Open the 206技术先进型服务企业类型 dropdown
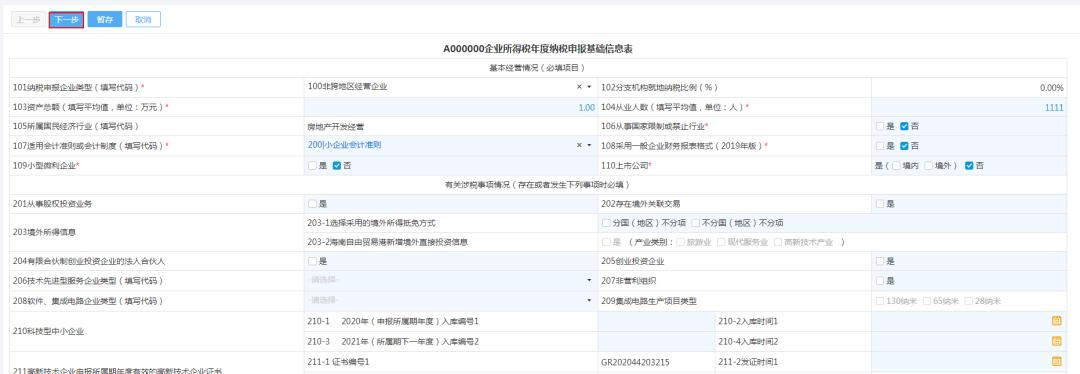 click(x=450, y=280)
